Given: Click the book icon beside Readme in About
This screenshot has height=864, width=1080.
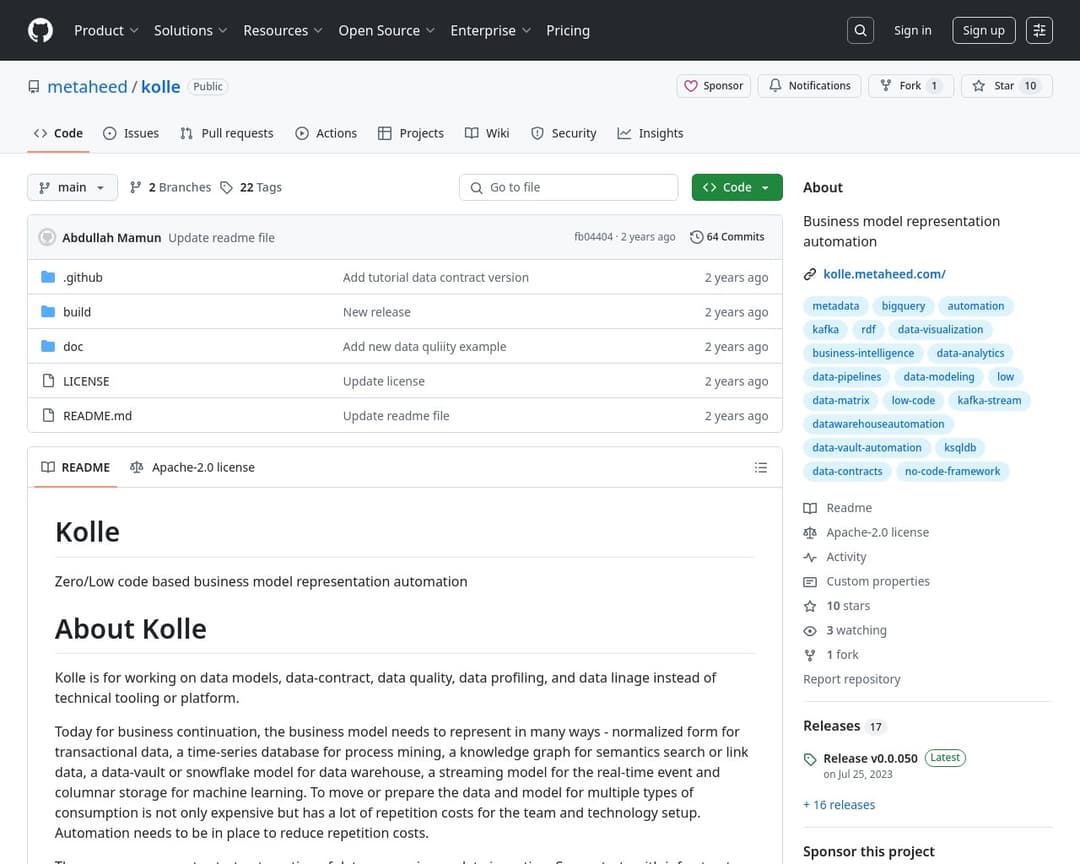Looking at the screenshot, I should point(810,508).
